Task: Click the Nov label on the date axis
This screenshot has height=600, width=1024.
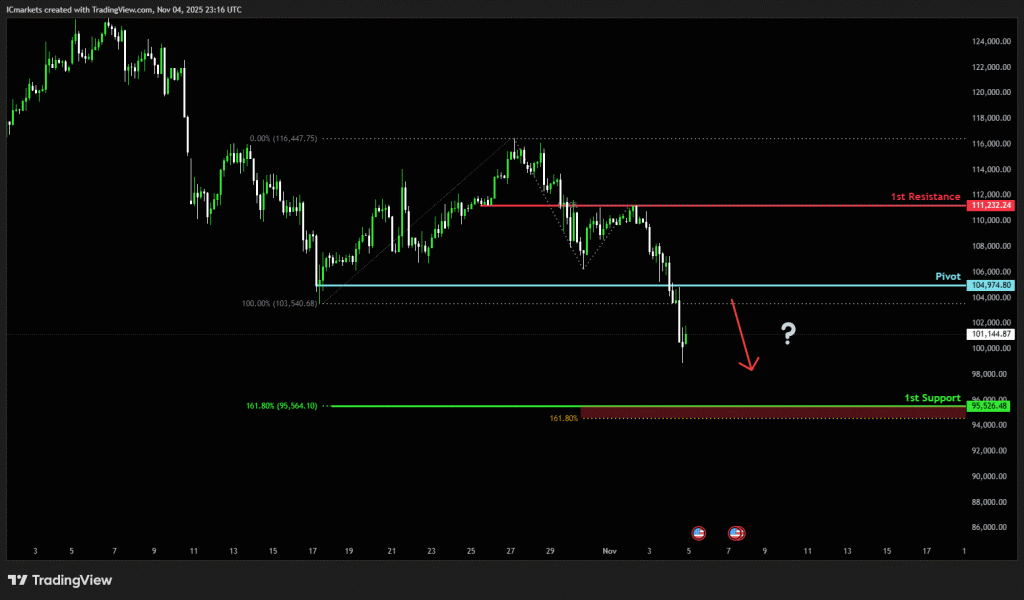Action: click(609, 551)
